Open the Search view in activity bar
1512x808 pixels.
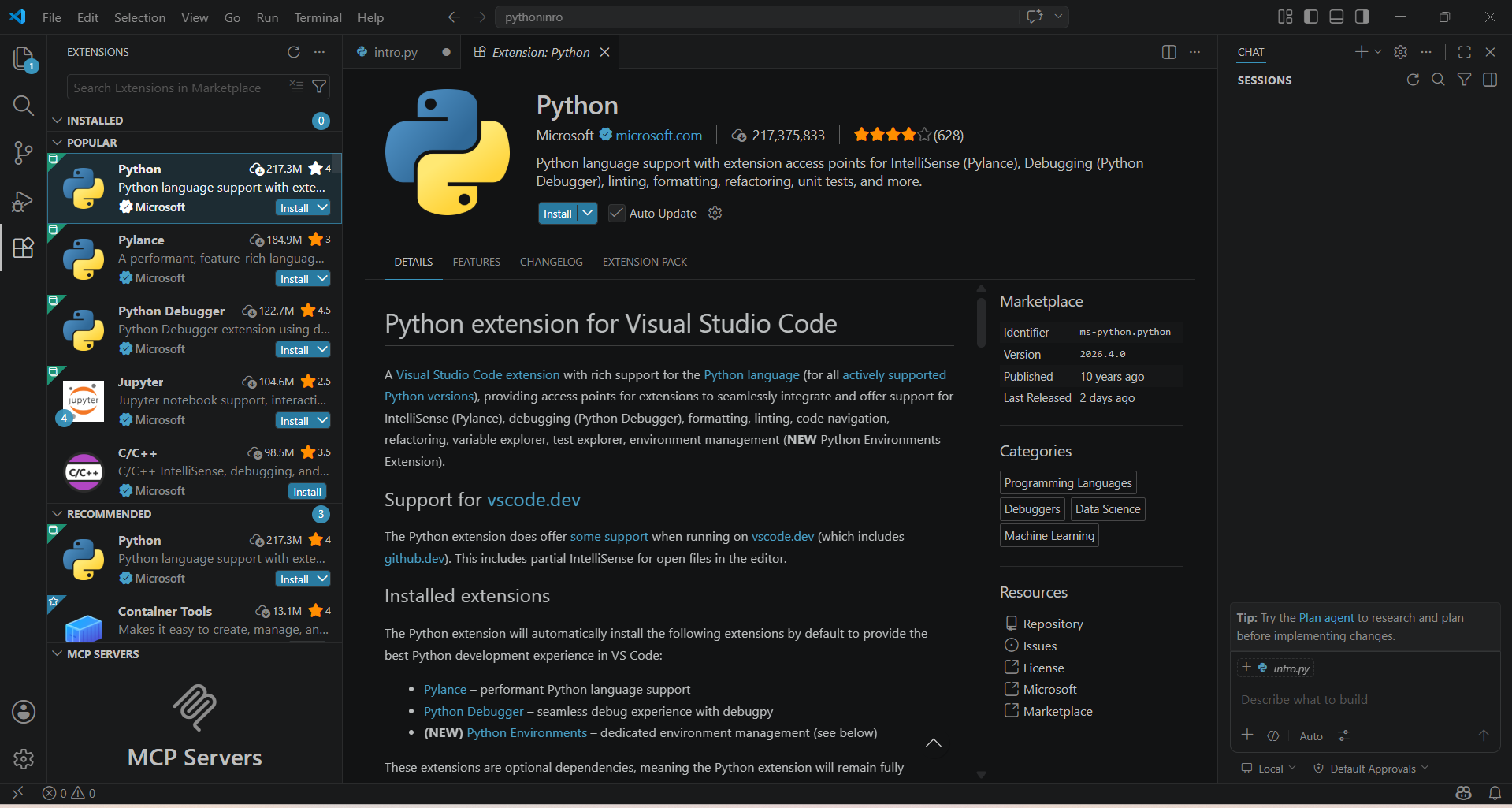[x=24, y=106]
